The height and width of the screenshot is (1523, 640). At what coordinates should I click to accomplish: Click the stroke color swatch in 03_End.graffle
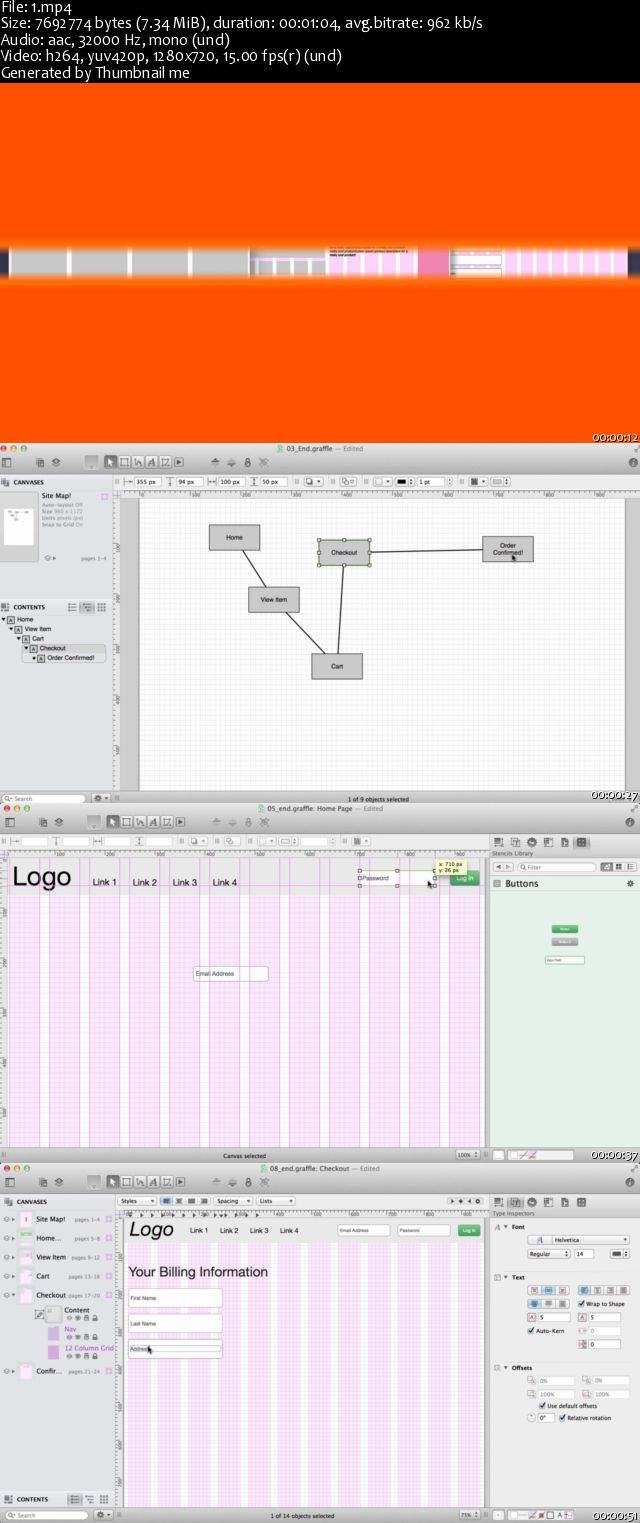[401, 481]
